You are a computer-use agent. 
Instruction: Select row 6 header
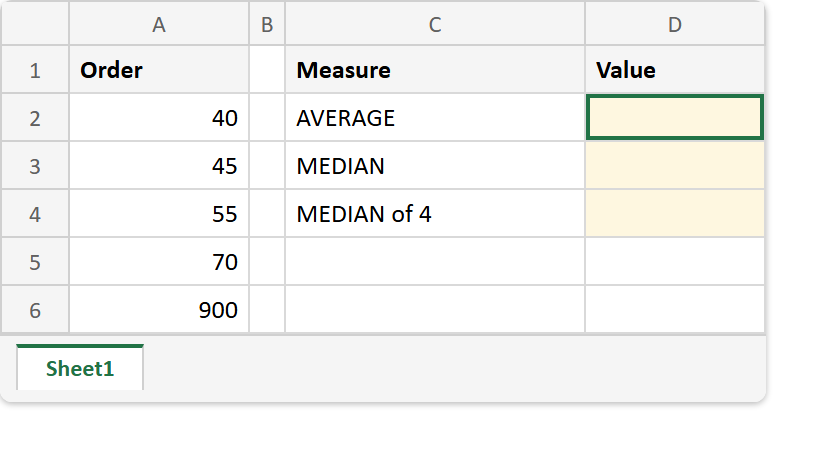coord(35,309)
